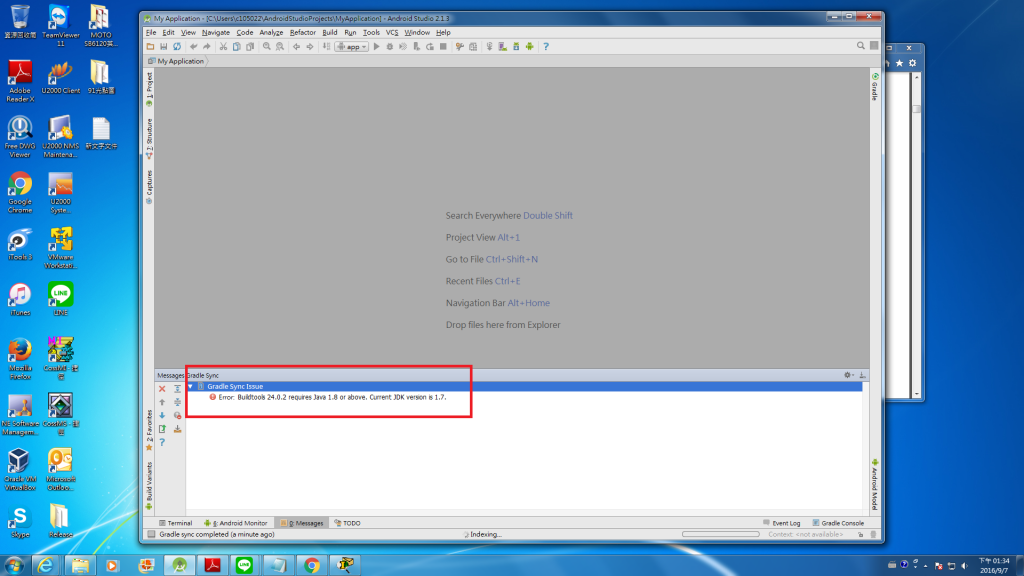The image size is (1024, 576).
Task: Click the Back navigation arrow
Action: pos(296,46)
